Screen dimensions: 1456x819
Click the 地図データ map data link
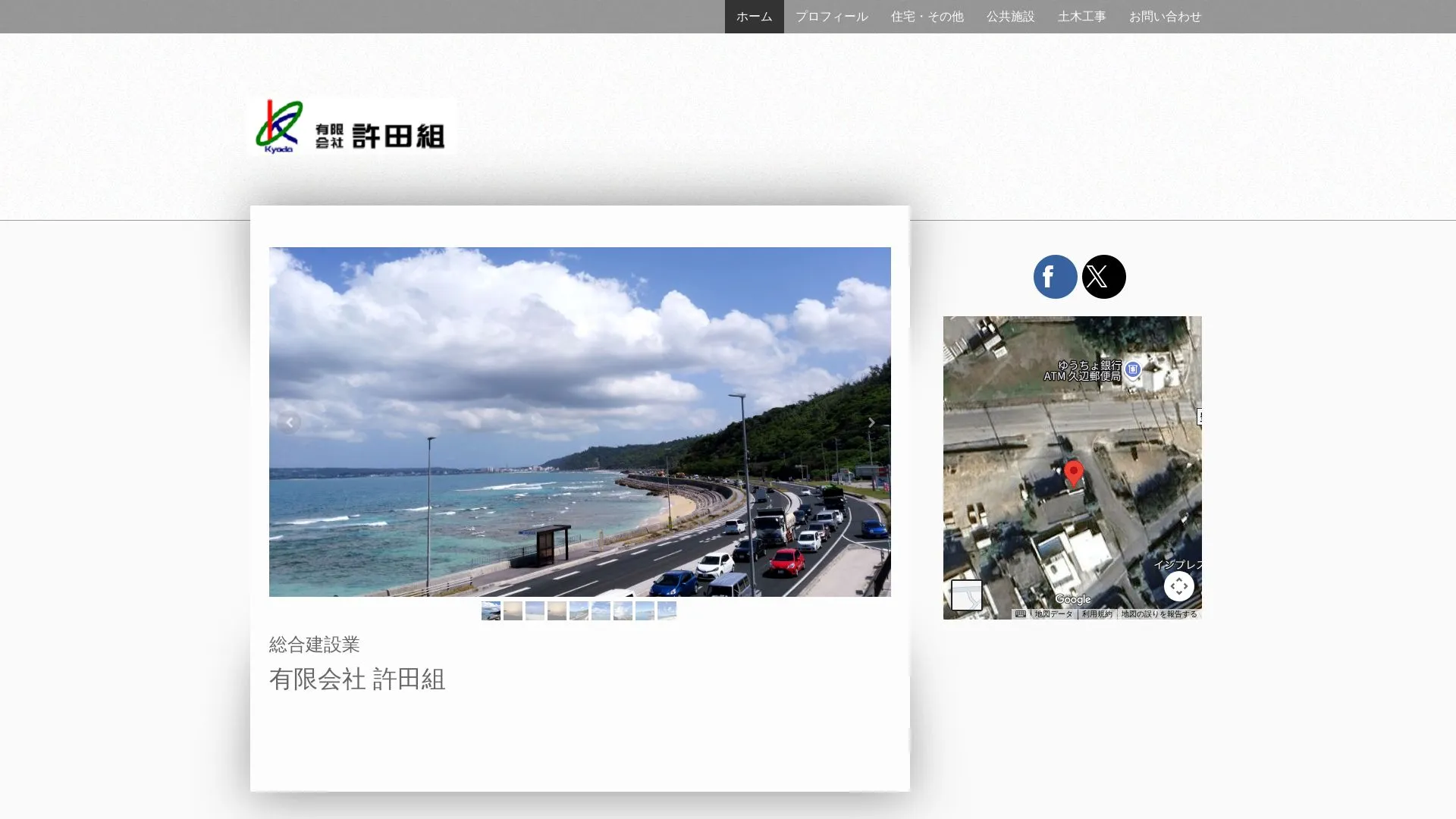point(1053,614)
